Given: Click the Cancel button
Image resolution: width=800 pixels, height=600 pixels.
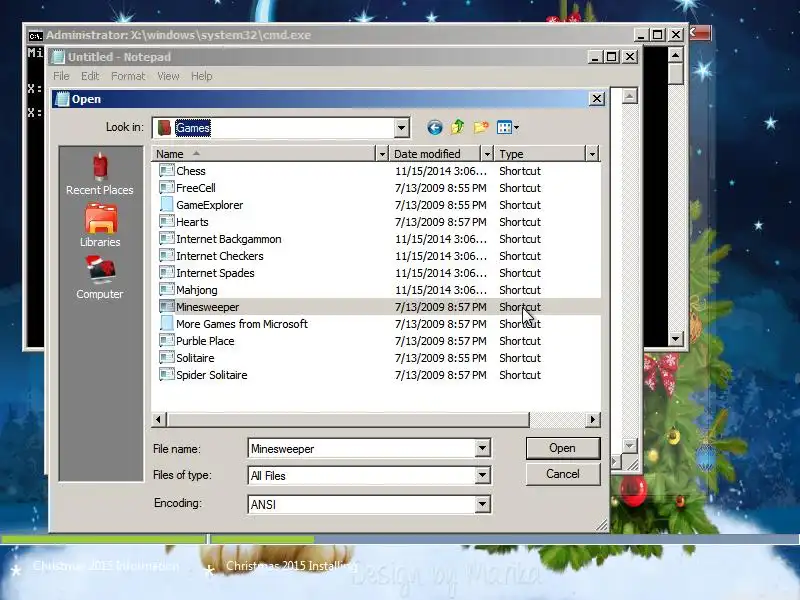Looking at the screenshot, I should click(x=563, y=474).
